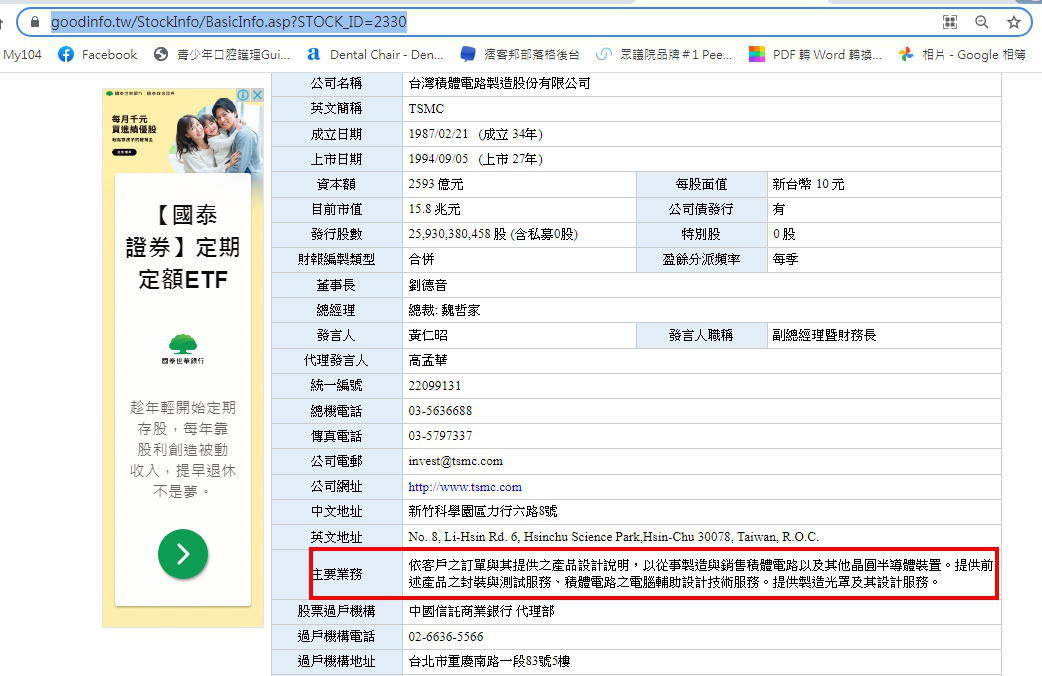This screenshot has height=676, width=1042.
Task: Click the 1994/09/05 listing date
Action: (x=438, y=159)
